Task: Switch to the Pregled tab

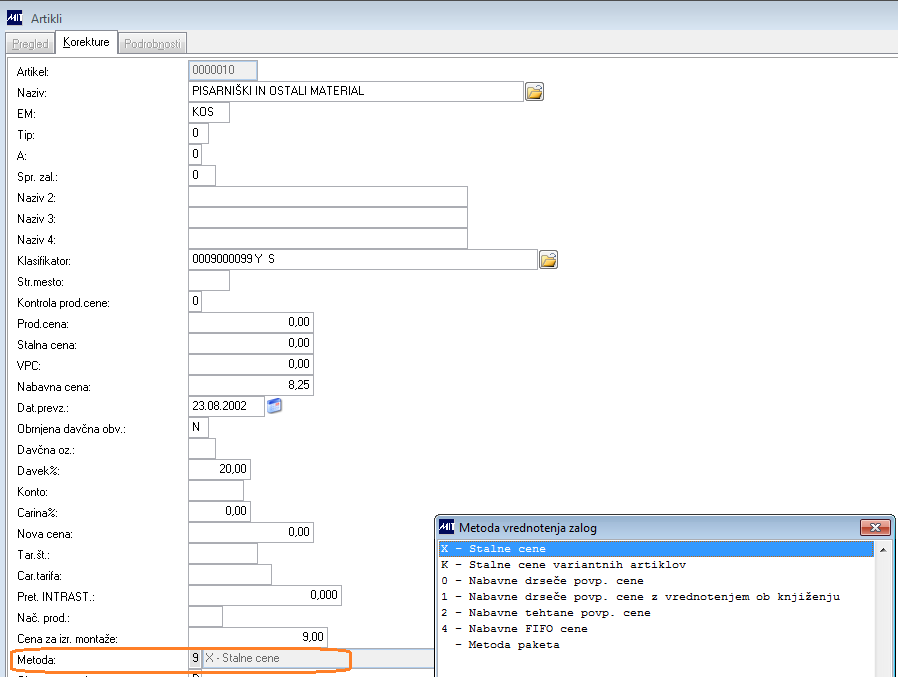Action: click(30, 44)
